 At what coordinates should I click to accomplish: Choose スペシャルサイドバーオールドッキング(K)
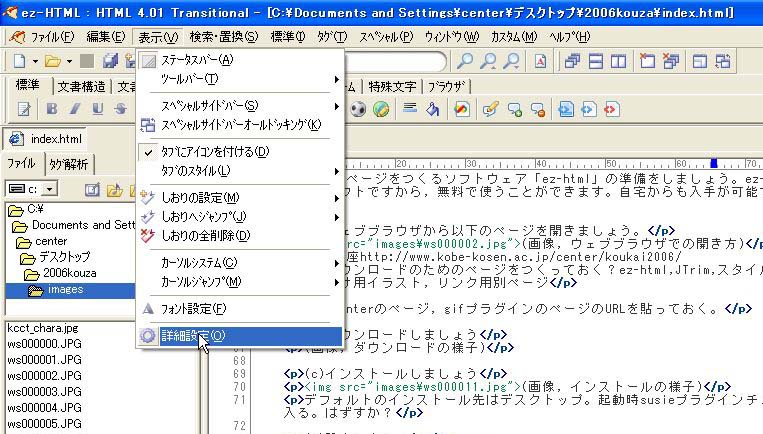240,125
